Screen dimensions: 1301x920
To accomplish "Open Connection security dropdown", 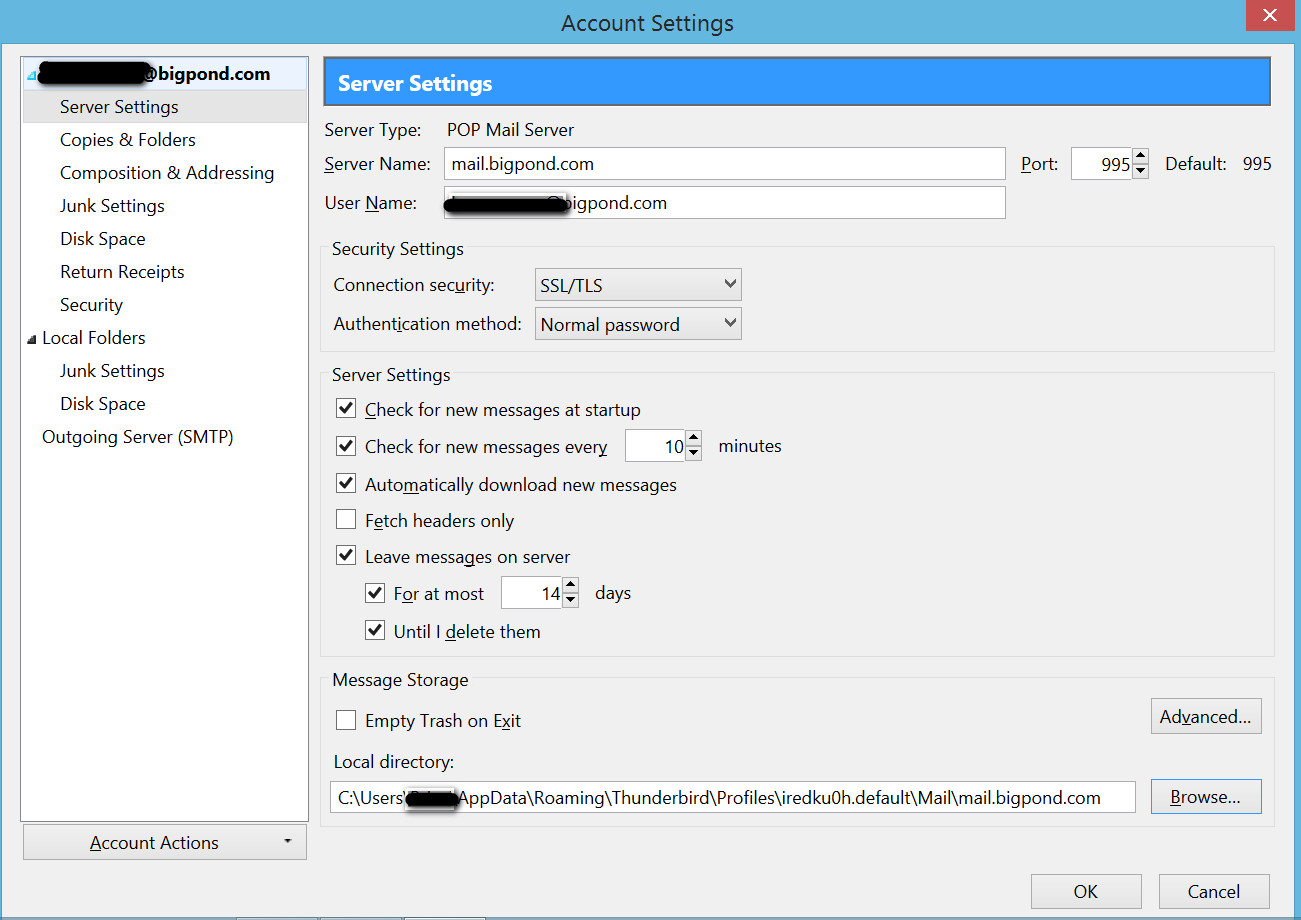I will [638, 285].
